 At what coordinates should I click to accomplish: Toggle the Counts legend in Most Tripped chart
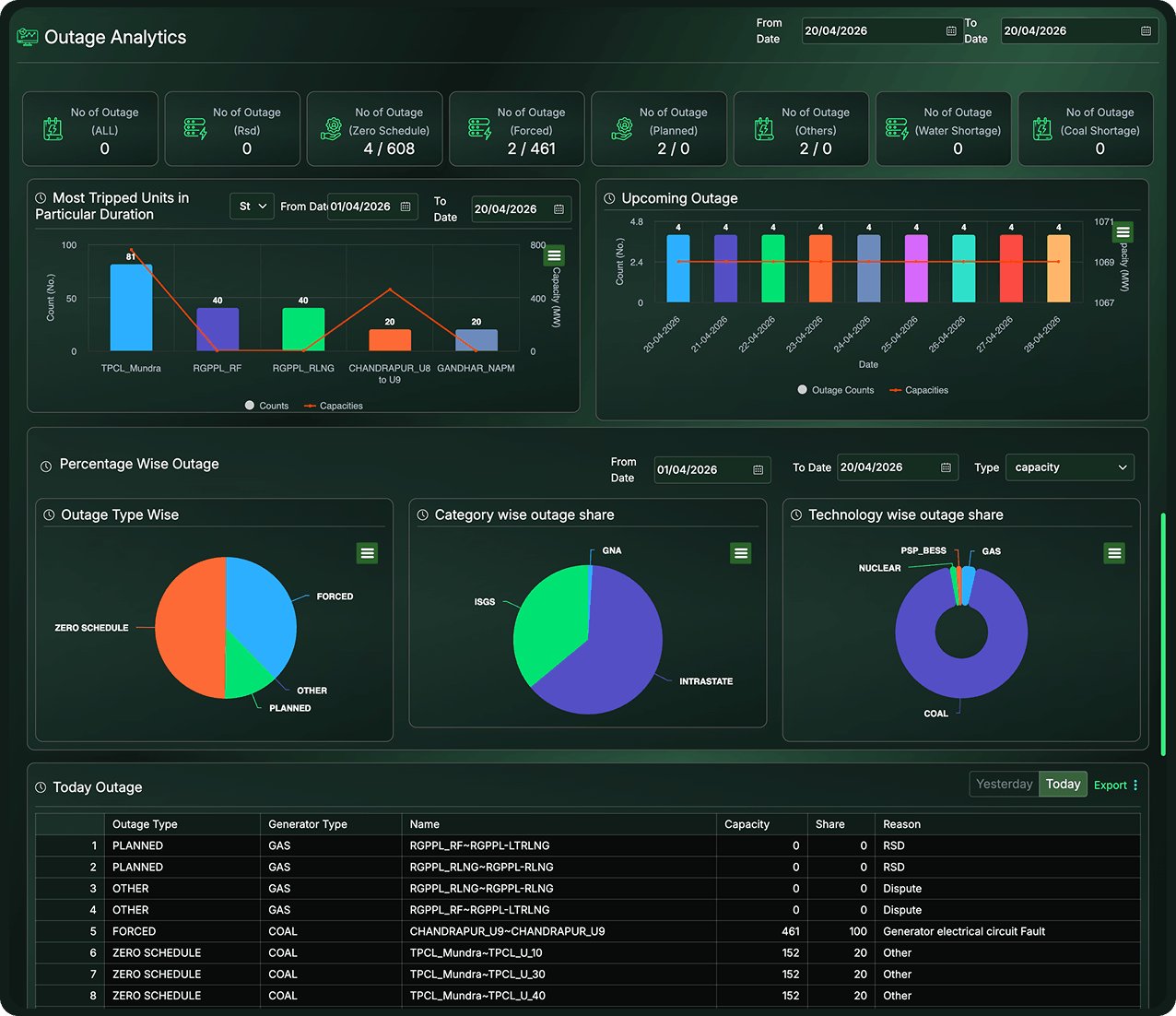266,406
